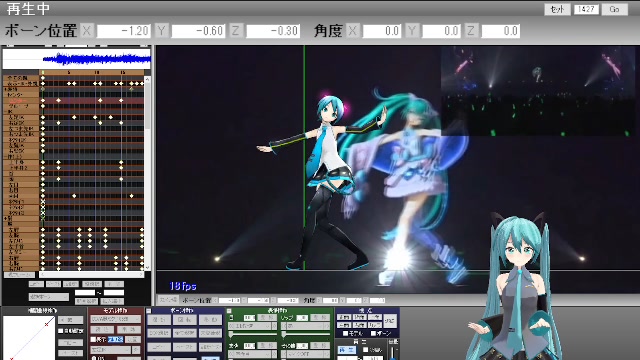Toggle the 繰返 repeat checkbox
The height and width of the screenshot is (360, 640).
(x=365, y=349)
